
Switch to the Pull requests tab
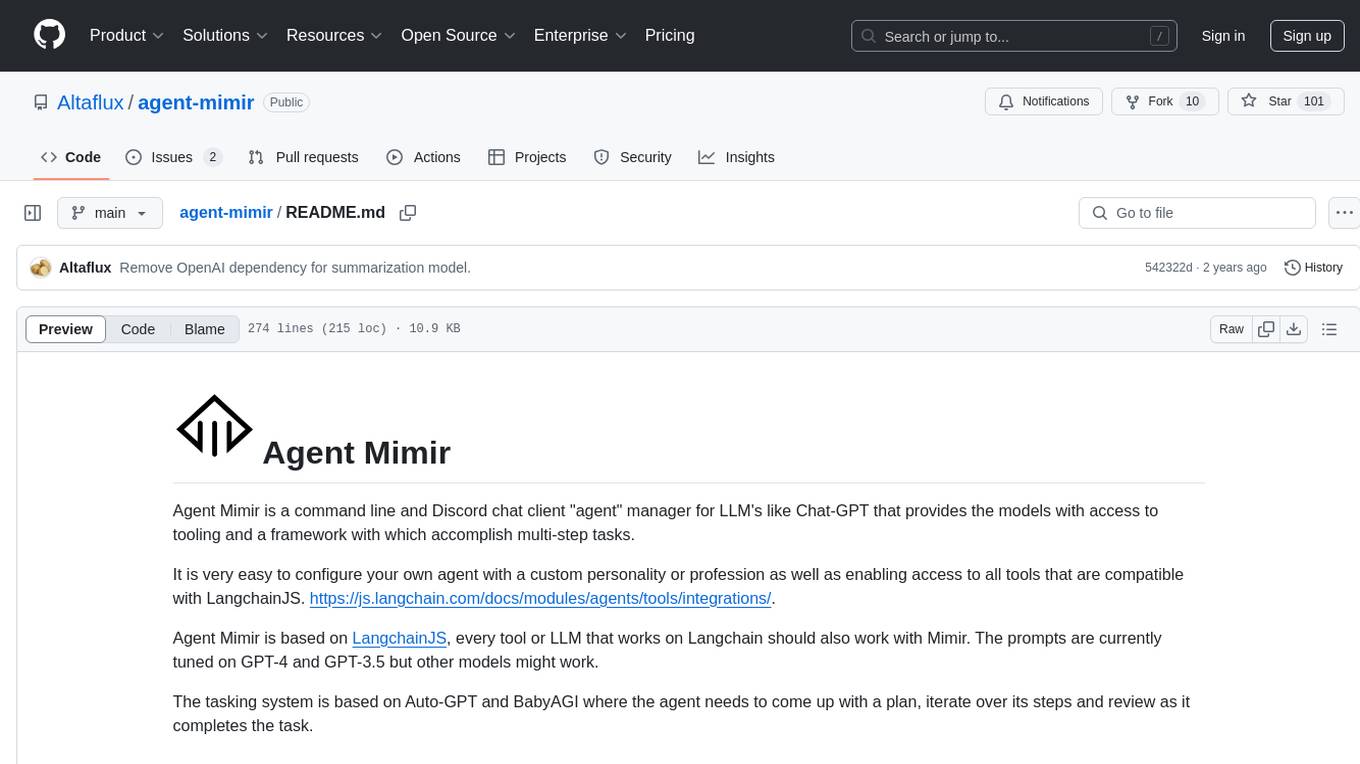303,157
